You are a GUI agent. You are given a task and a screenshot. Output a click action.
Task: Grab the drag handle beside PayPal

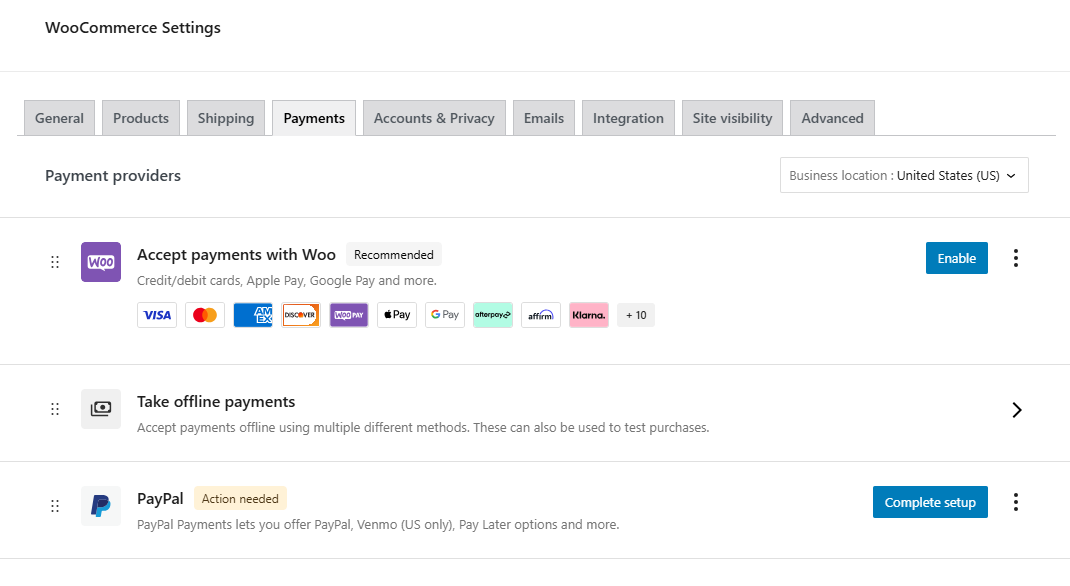coord(55,506)
